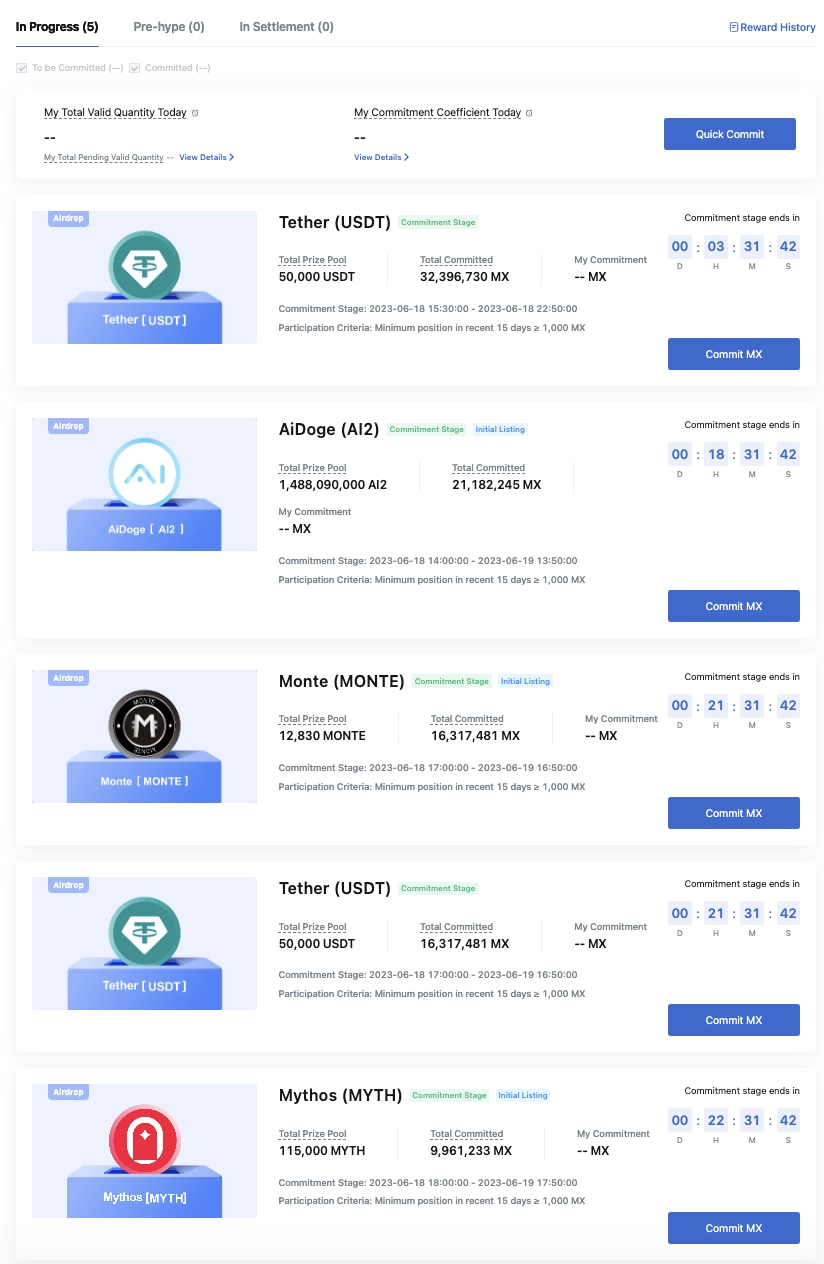Click the info icon beside My Commitment Coefficient Today
The height and width of the screenshot is (1264, 824).
point(529,113)
